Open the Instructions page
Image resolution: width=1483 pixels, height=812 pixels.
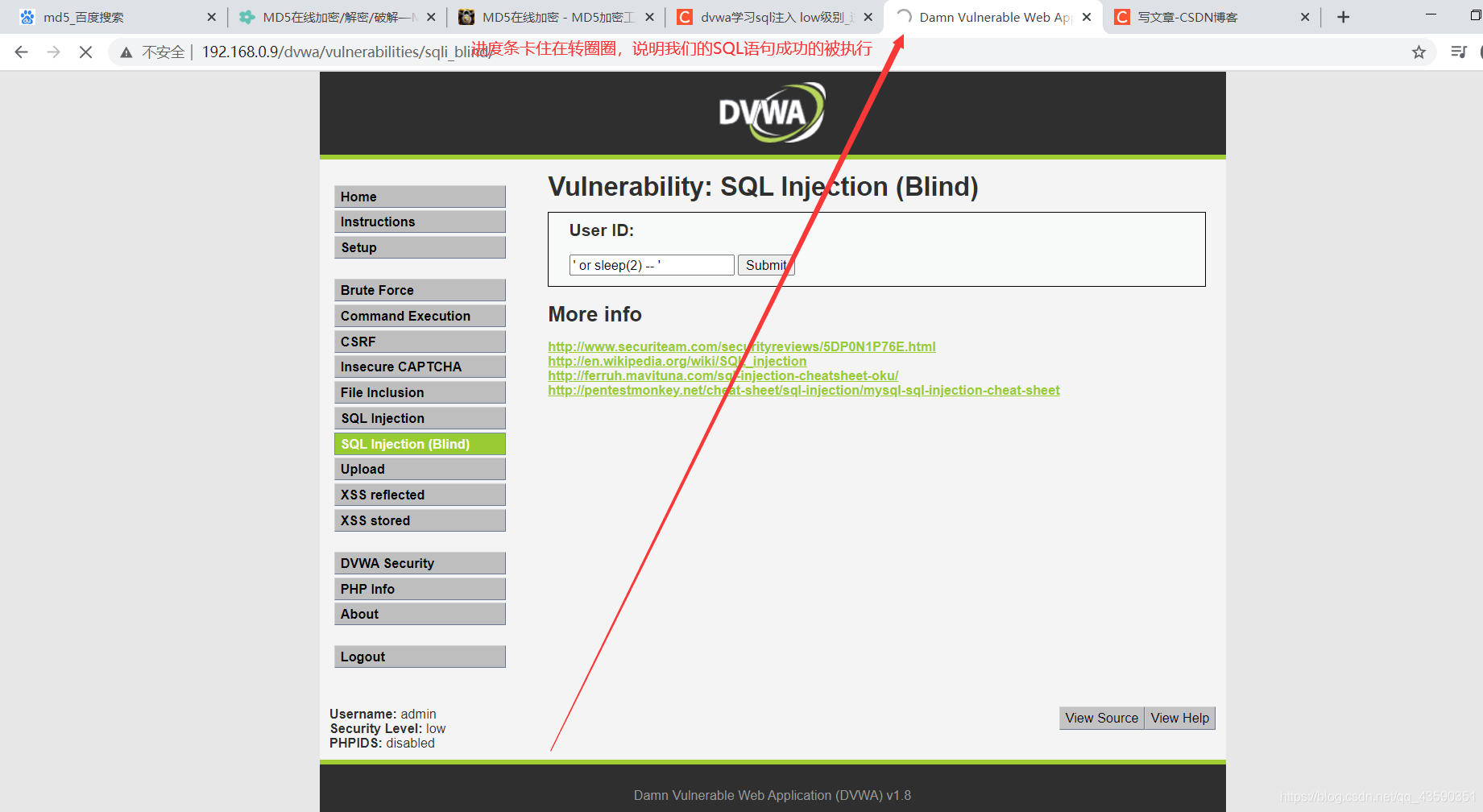coord(420,222)
